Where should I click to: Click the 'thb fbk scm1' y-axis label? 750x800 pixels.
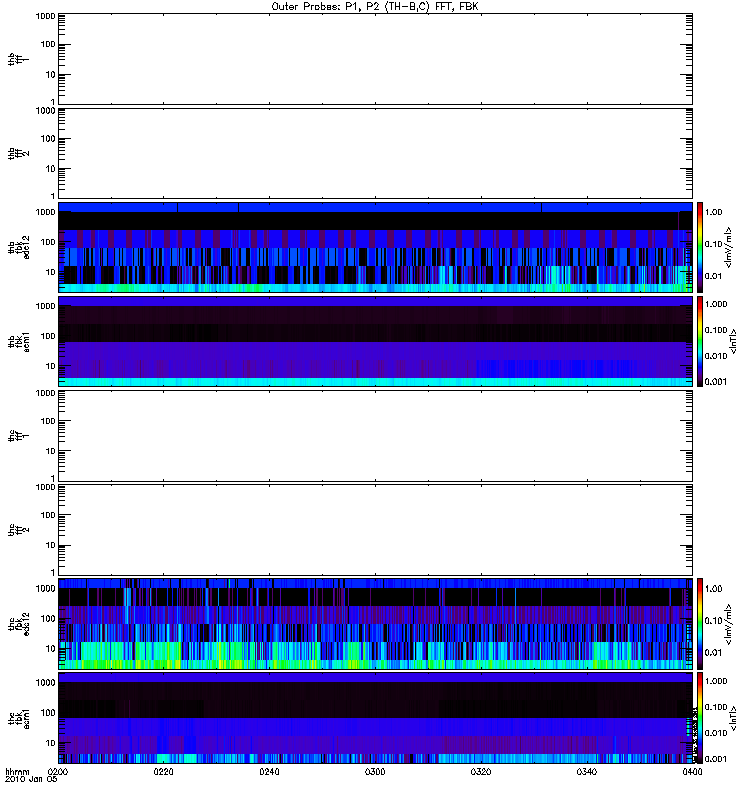pos(18,341)
